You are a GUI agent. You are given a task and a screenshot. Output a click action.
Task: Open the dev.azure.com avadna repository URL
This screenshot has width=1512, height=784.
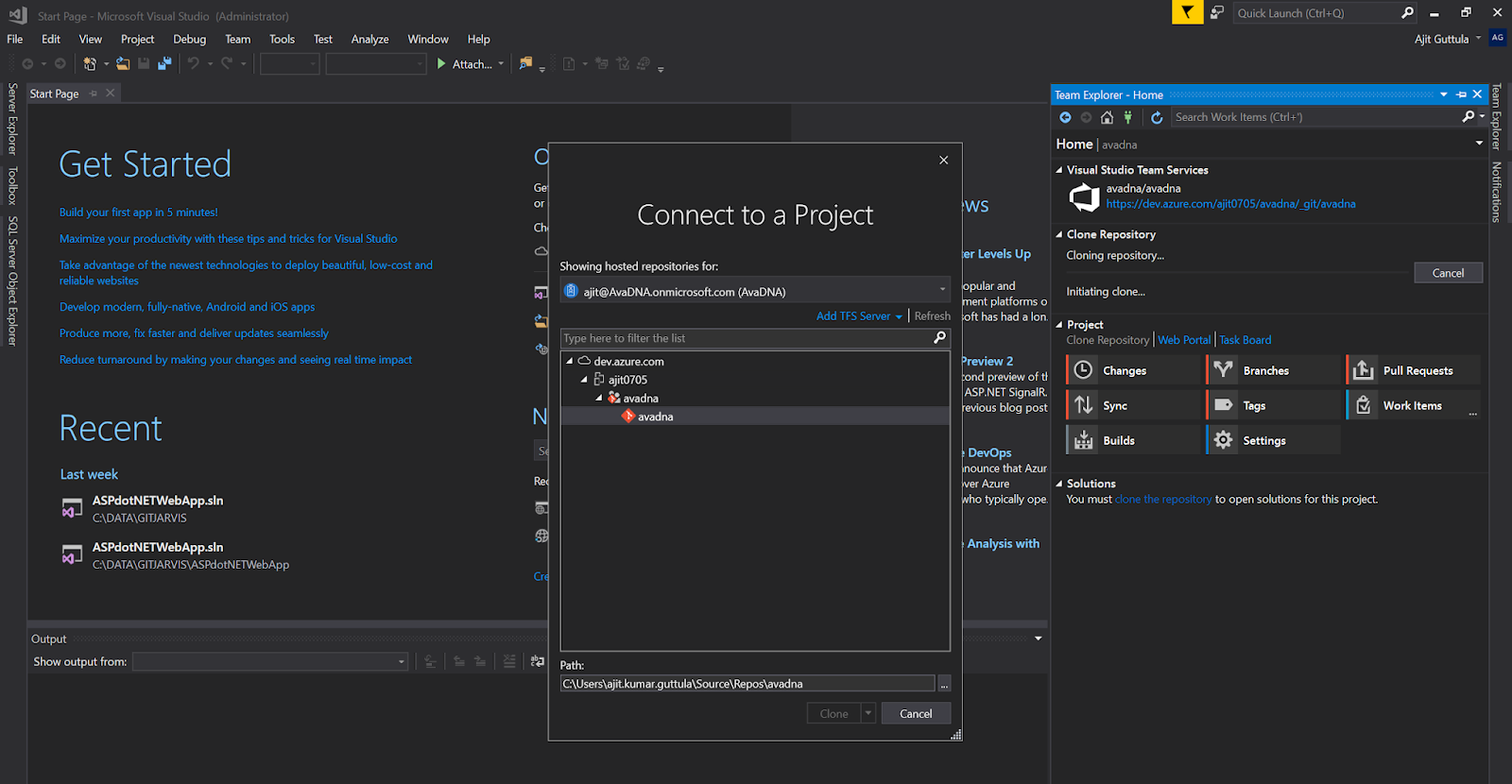(x=1230, y=204)
